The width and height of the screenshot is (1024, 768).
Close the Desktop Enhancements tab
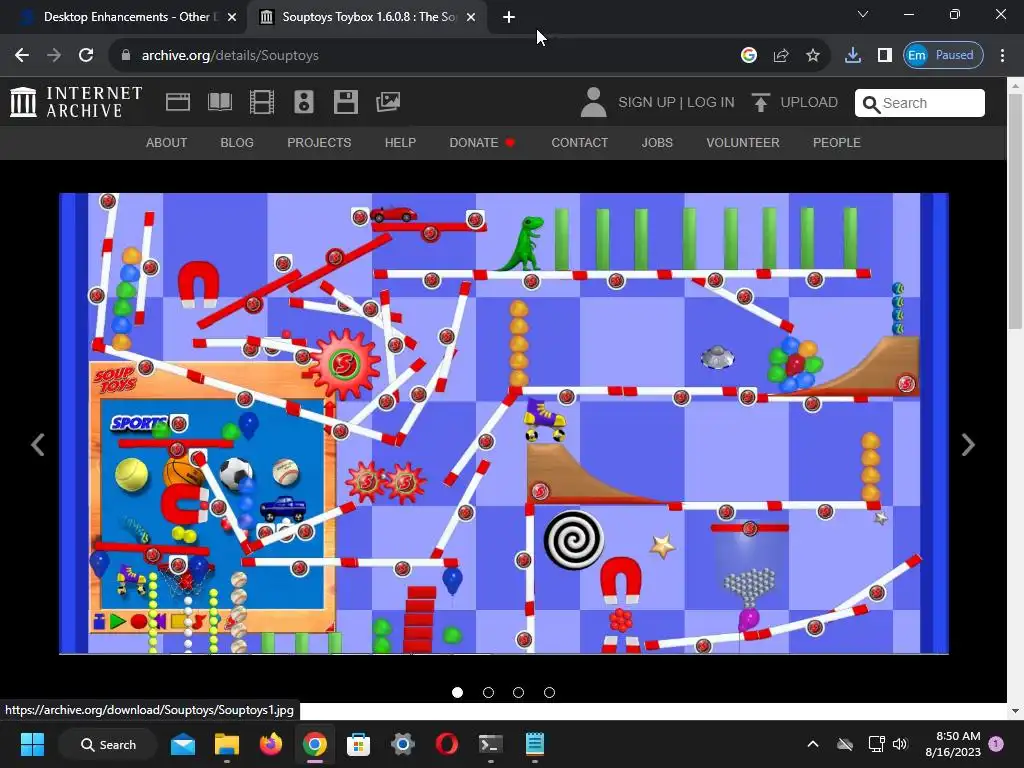231,17
